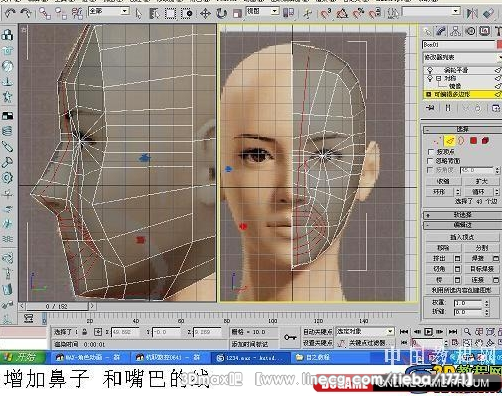The image size is (502, 396).
Task: Click the play animation button
Action: click(x=428, y=332)
